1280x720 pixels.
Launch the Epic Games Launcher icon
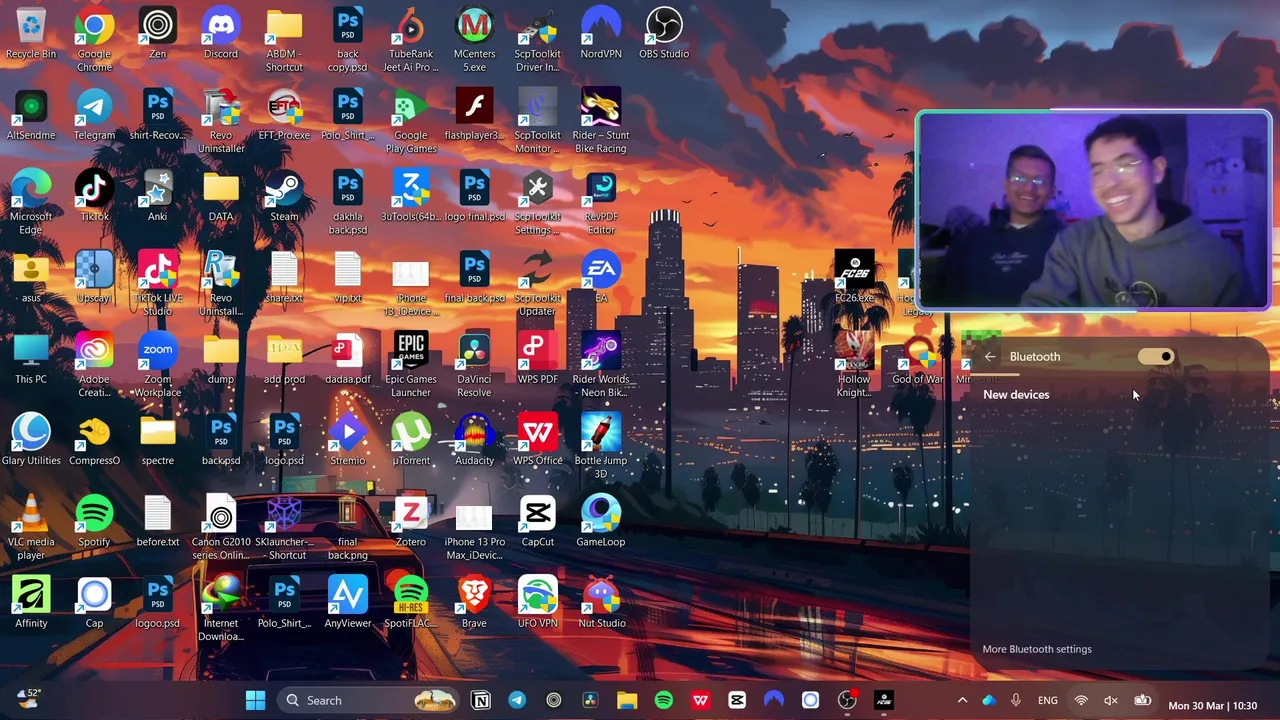click(x=411, y=365)
